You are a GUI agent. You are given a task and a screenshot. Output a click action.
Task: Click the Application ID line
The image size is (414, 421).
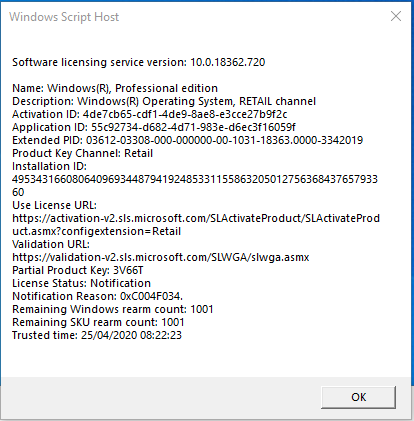coord(154,127)
